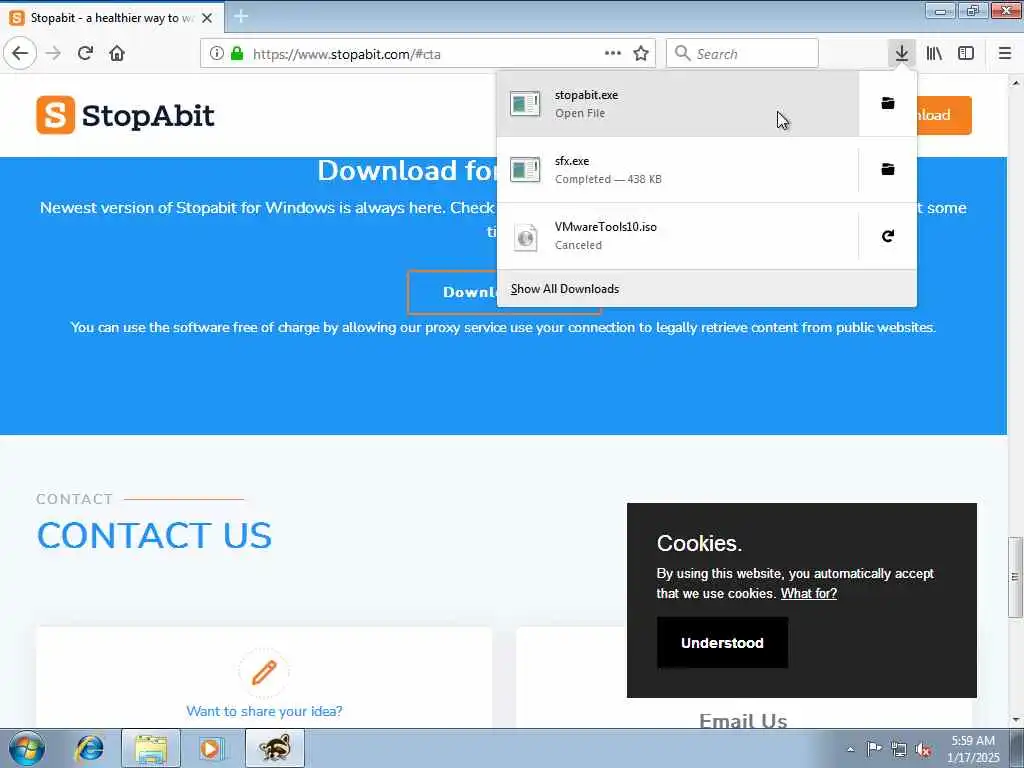Close the Stopabit tab

click(x=207, y=18)
